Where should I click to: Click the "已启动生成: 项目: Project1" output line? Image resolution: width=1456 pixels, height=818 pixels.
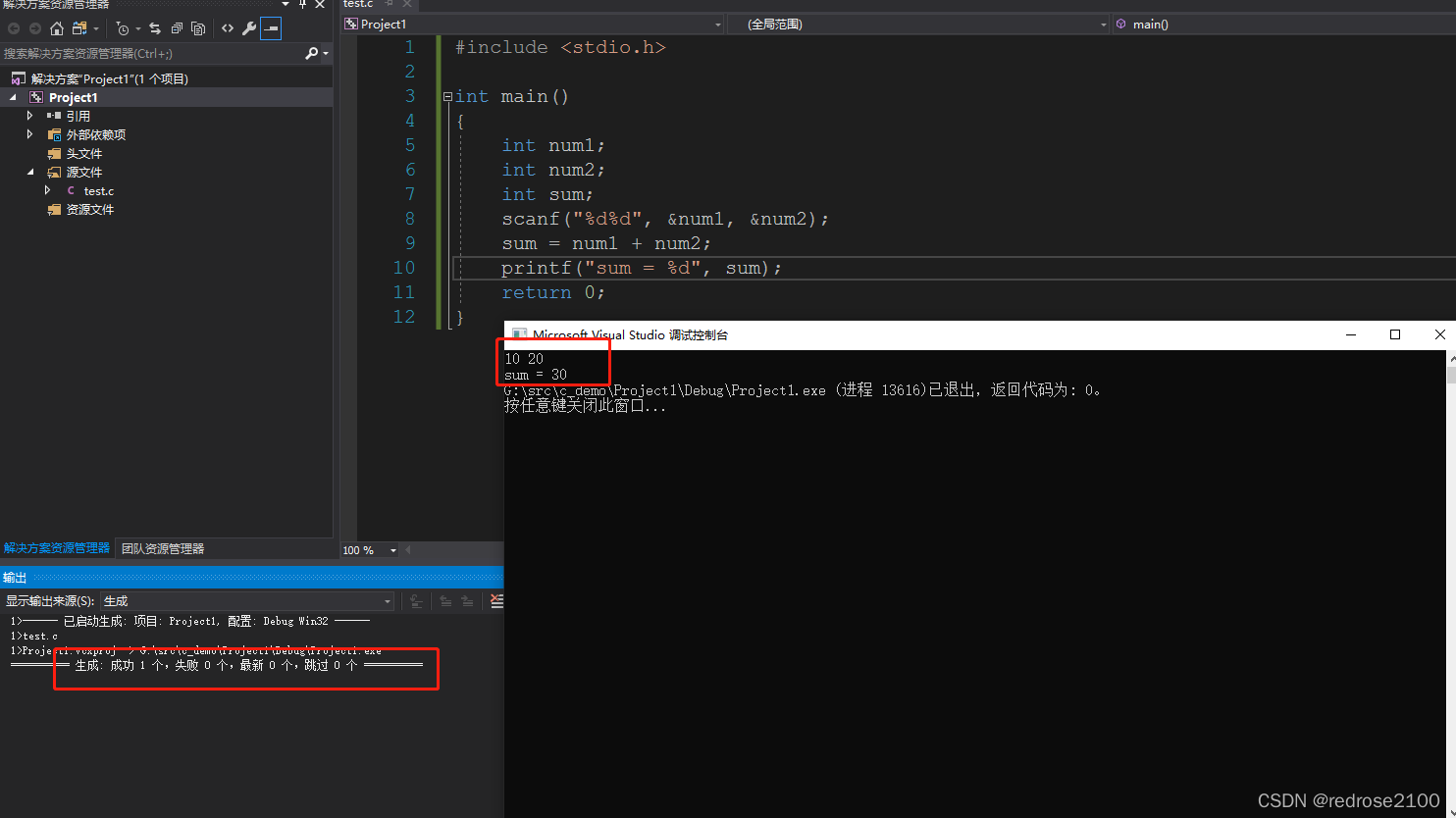point(190,621)
